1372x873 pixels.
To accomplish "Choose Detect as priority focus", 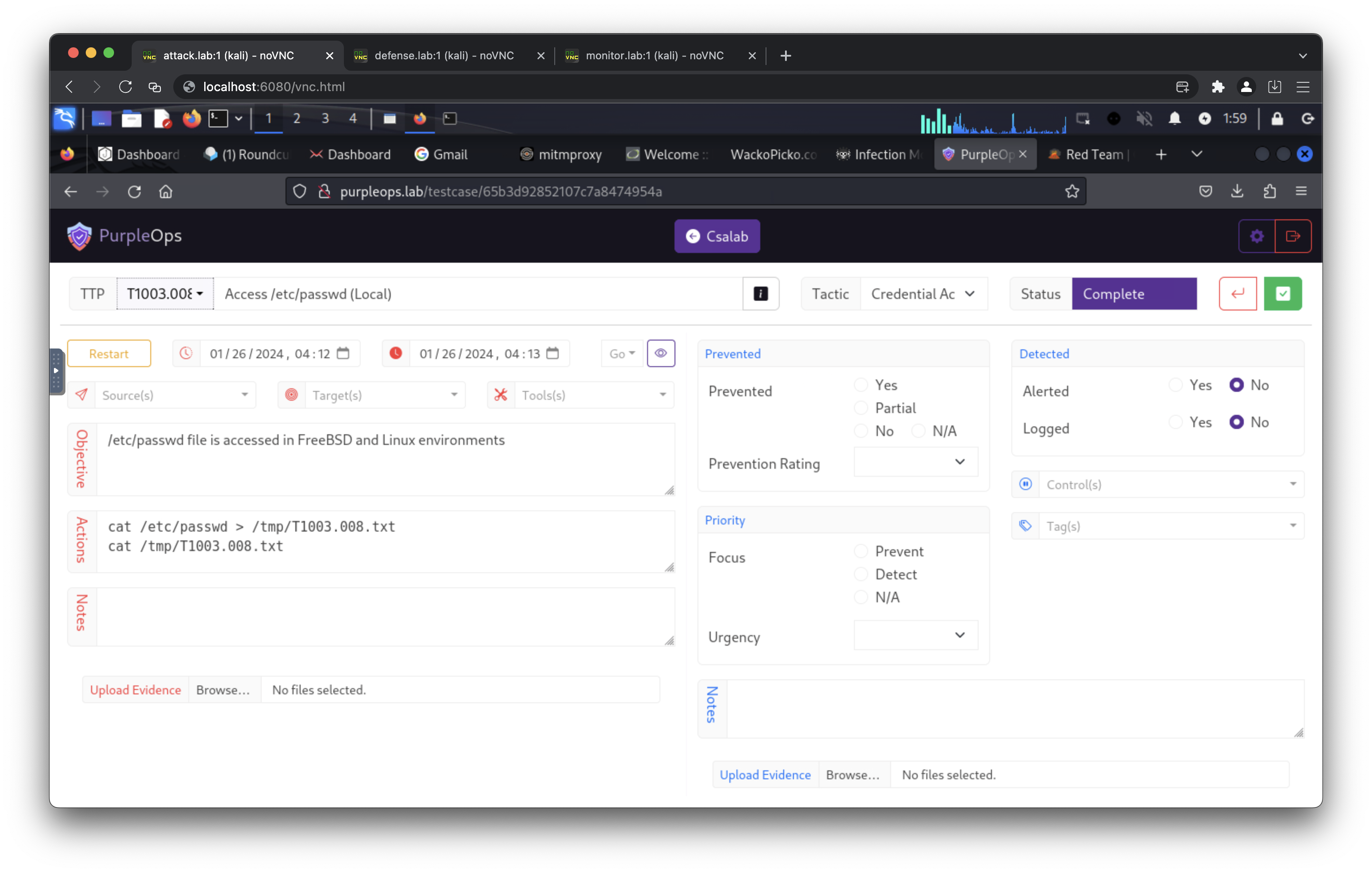I will [861, 574].
